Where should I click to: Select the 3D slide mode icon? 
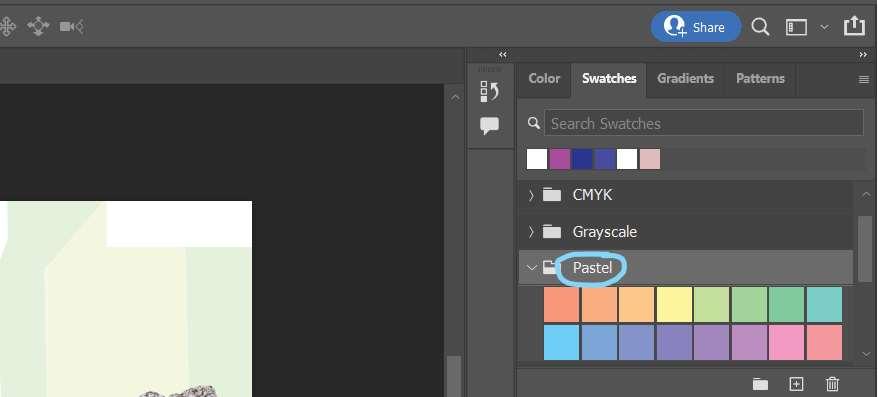38,26
